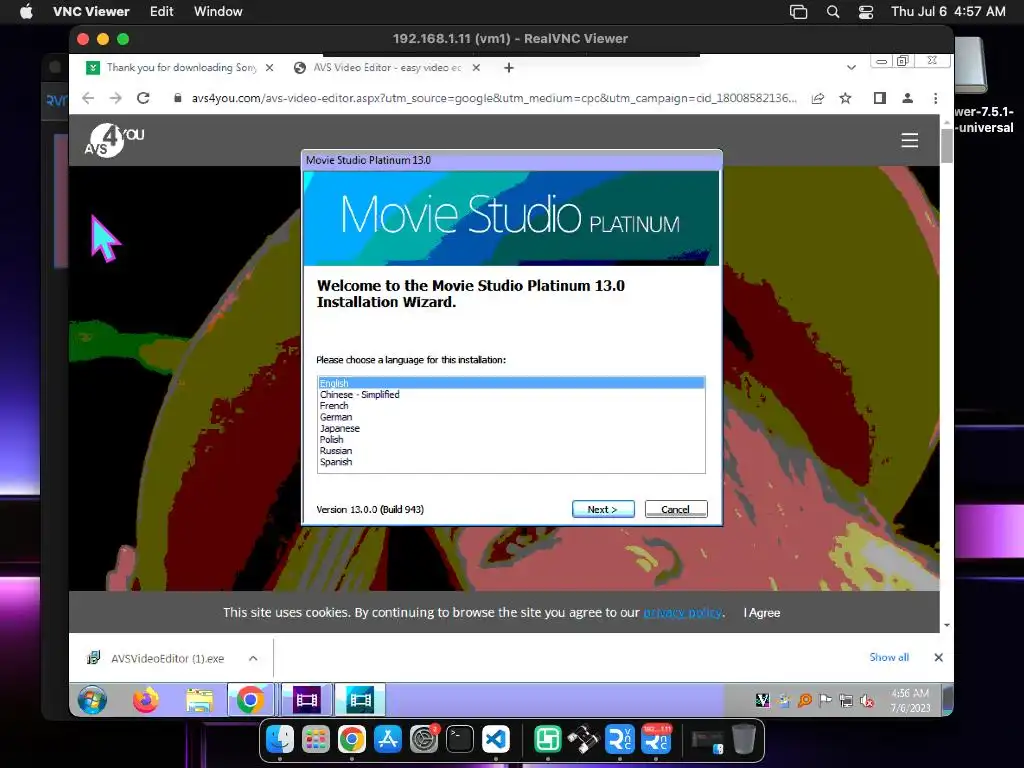Open Action Center flag icon
Image resolution: width=1024 pixels, height=768 pixels.
click(825, 701)
